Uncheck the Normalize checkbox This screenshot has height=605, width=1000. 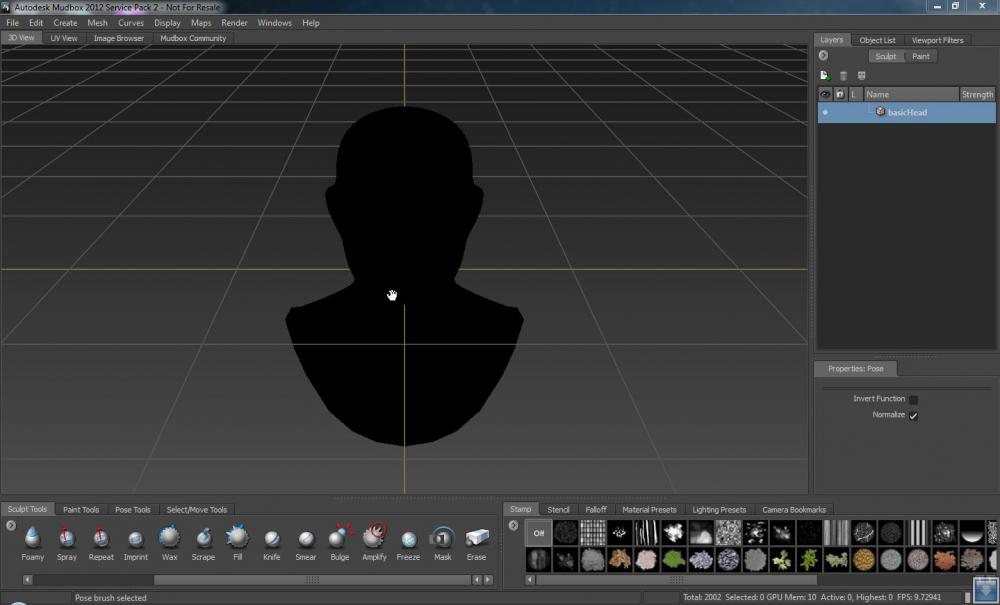click(913, 415)
